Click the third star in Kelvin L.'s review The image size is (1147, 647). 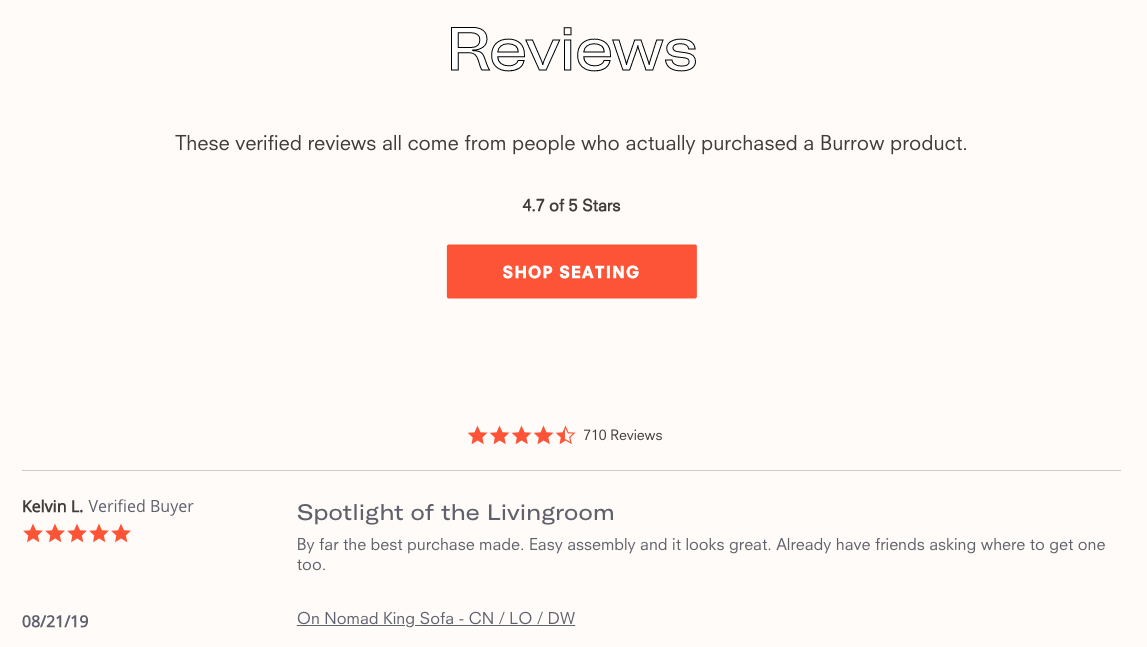(x=77, y=534)
